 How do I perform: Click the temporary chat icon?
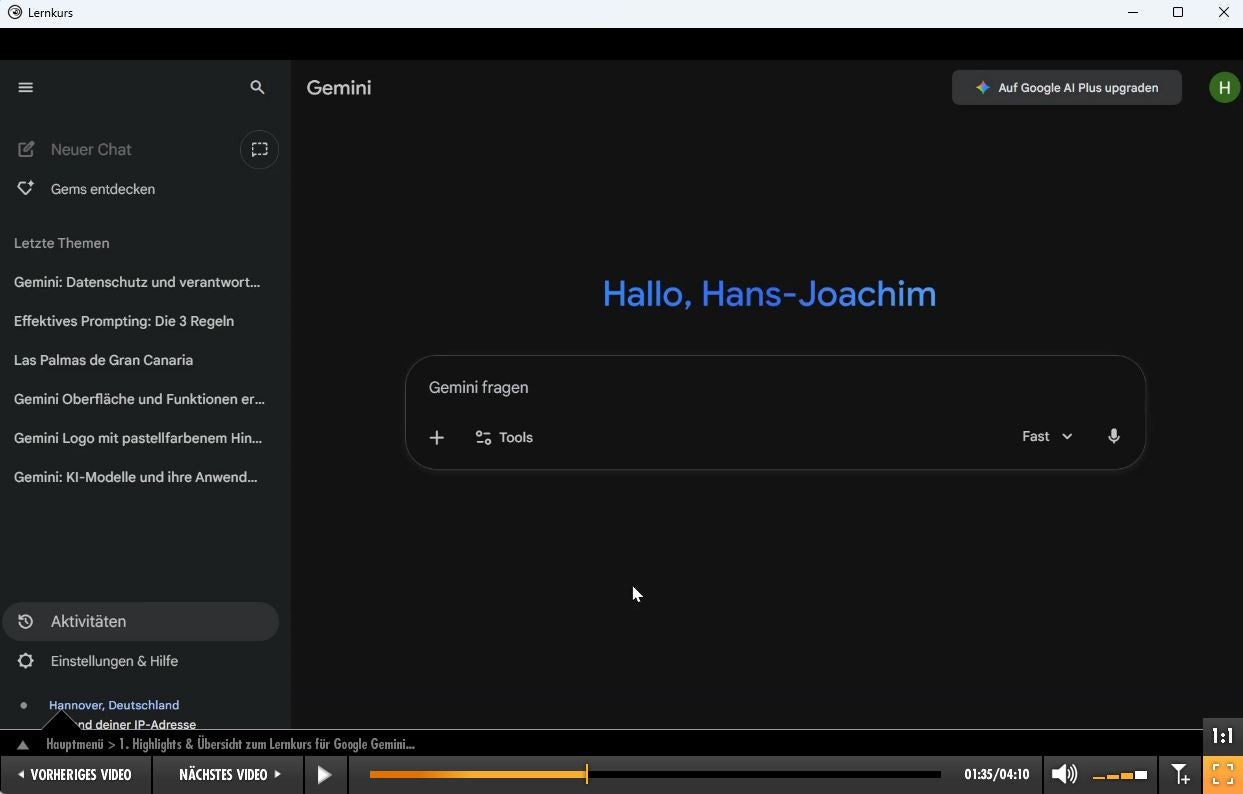(x=259, y=150)
